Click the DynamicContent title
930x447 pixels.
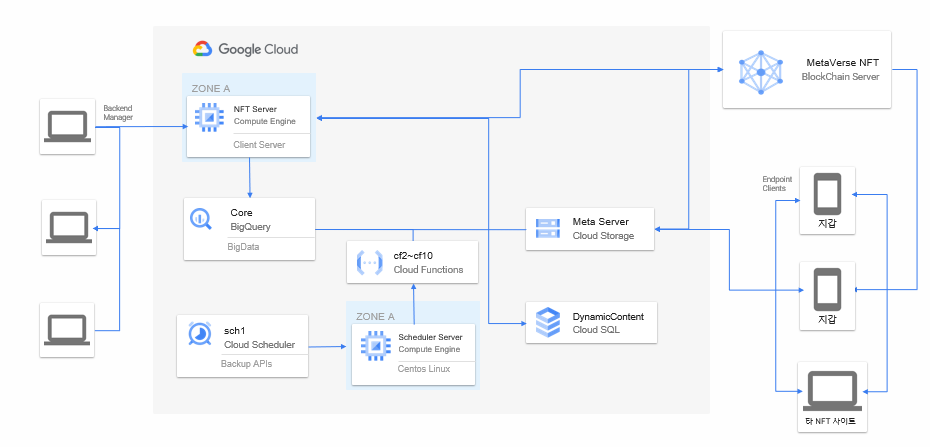[x=608, y=317]
